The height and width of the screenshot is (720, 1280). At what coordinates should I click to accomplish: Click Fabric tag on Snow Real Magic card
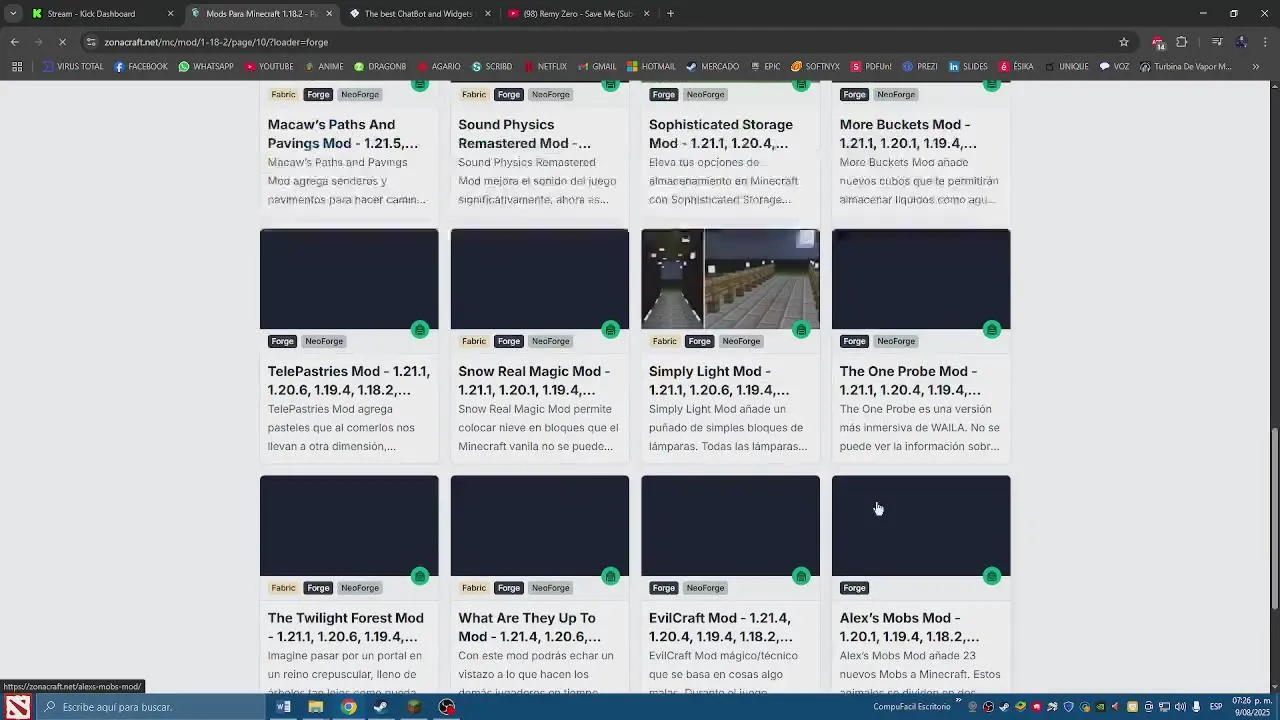pos(474,341)
